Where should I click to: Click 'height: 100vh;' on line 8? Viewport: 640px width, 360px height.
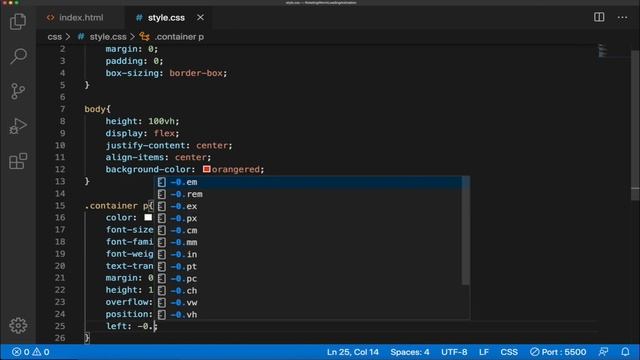point(142,121)
